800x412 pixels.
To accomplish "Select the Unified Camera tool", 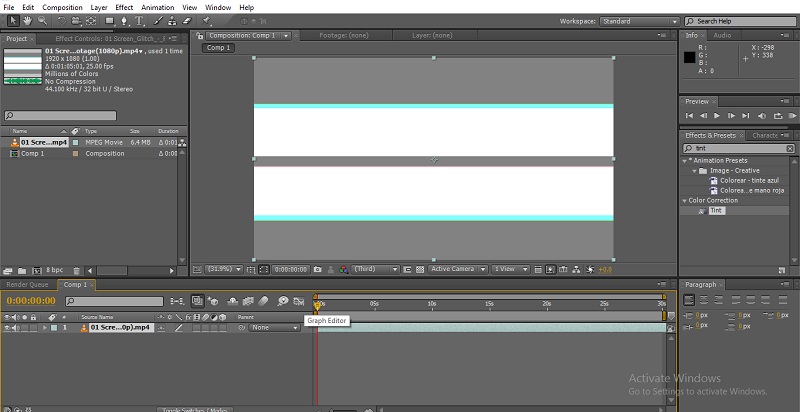I will click(76, 21).
